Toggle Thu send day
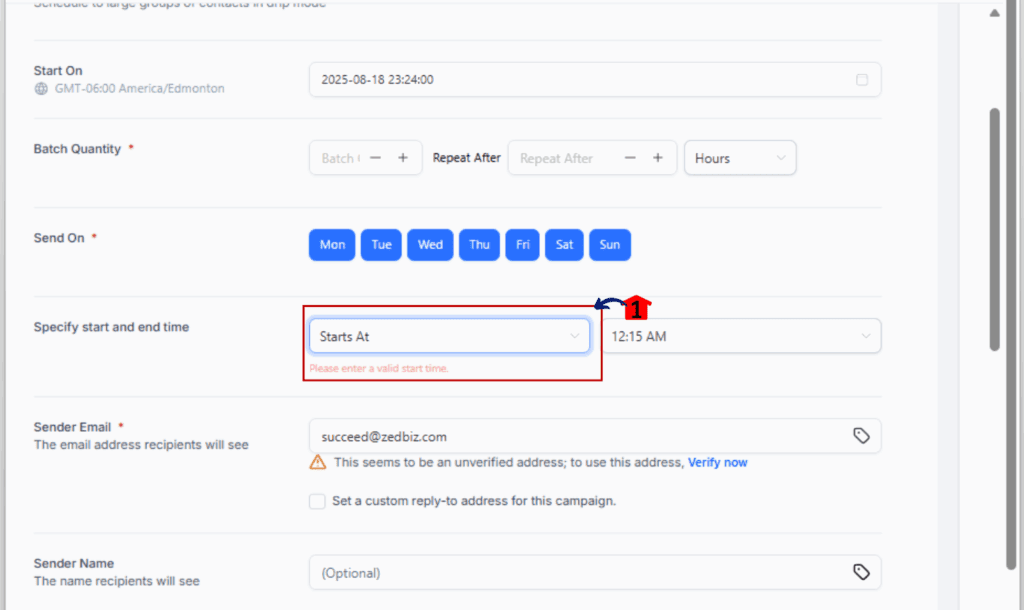 479,245
